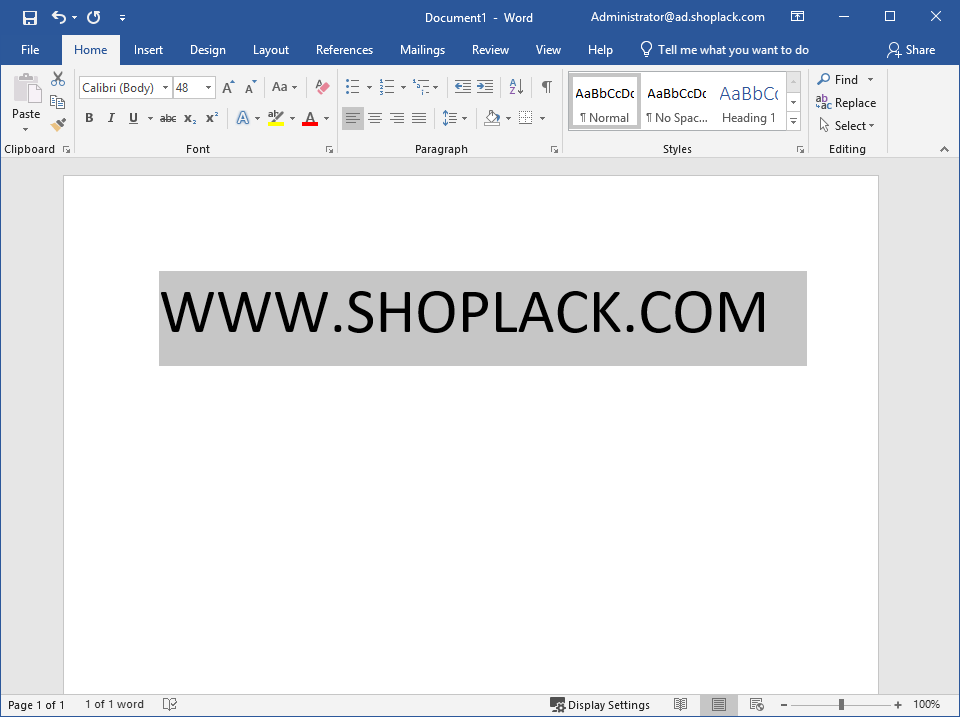Decrease font size with Shrink Font
The height and width of the screenshot is (717, 960).
[x=250, y=88]
